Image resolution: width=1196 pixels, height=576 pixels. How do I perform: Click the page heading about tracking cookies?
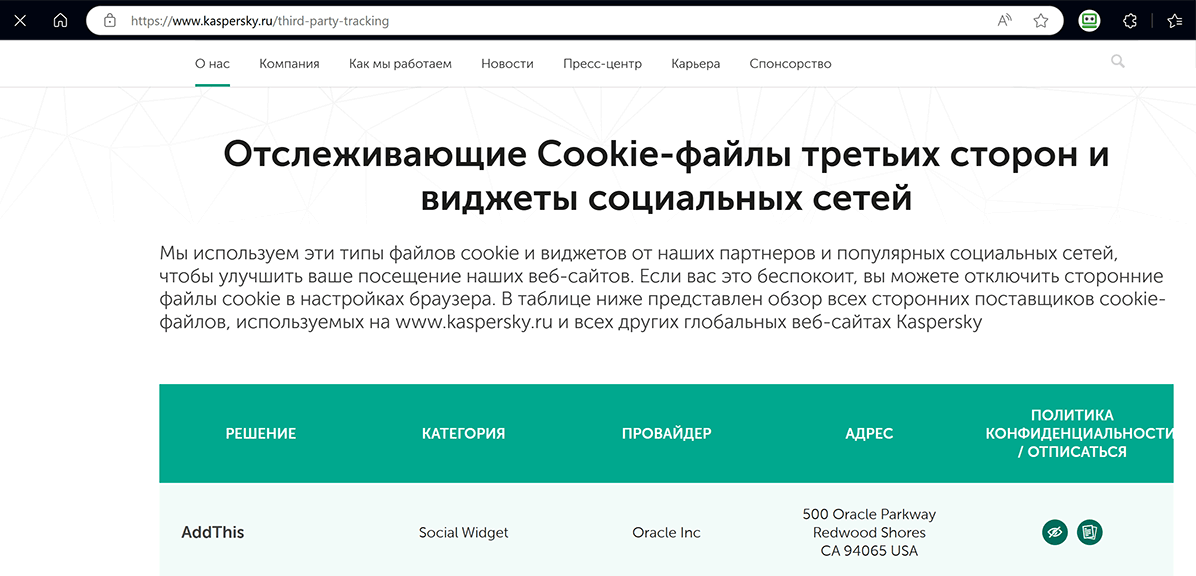coord(666,177)
